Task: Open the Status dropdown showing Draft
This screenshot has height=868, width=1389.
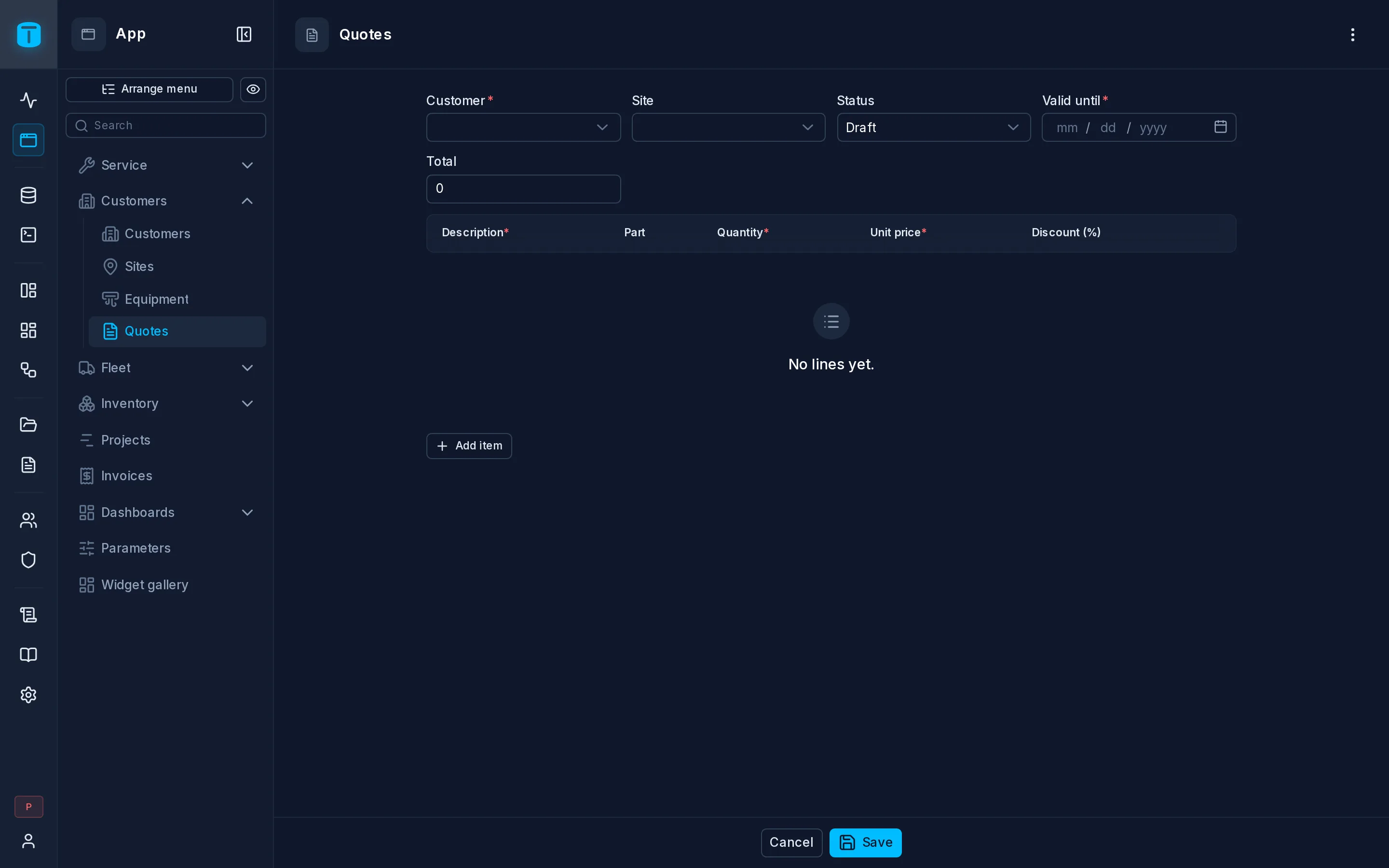Action: point(934,127)
